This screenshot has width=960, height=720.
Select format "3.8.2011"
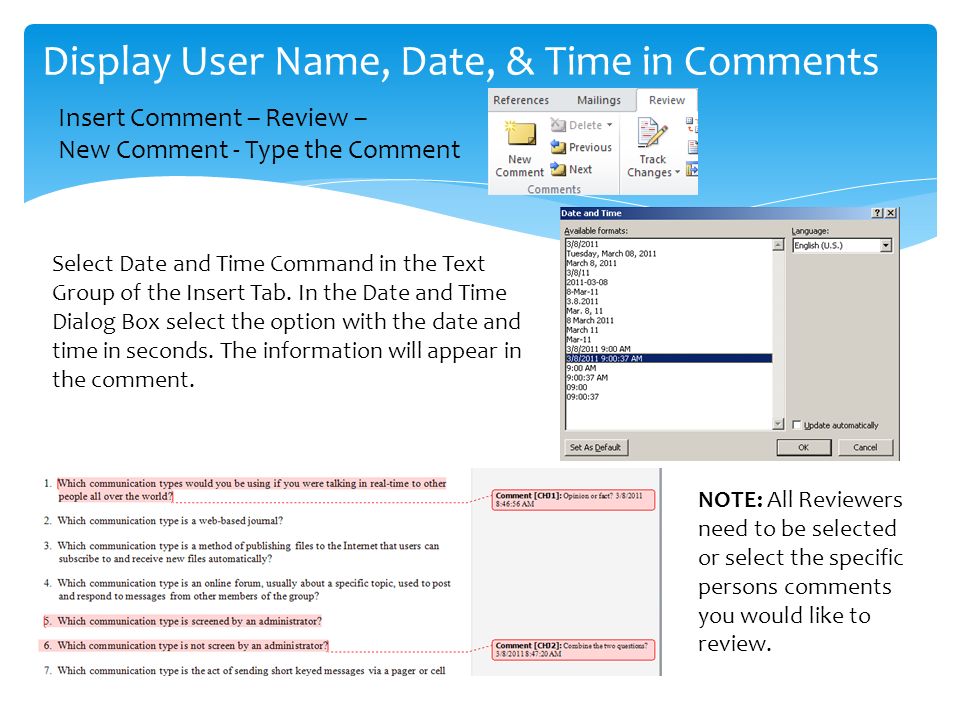click(x=669, y=301)
